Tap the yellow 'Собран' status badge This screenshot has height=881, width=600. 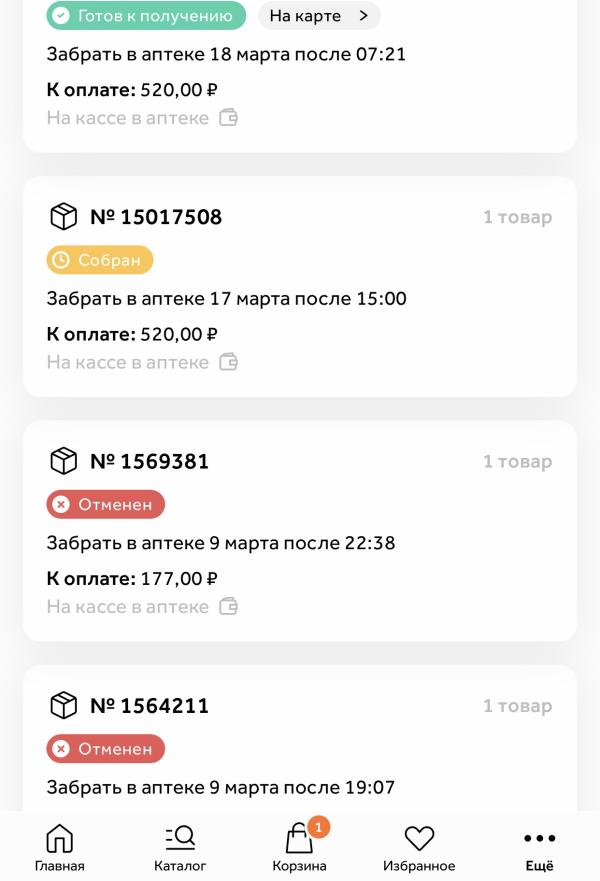(100, 260)
